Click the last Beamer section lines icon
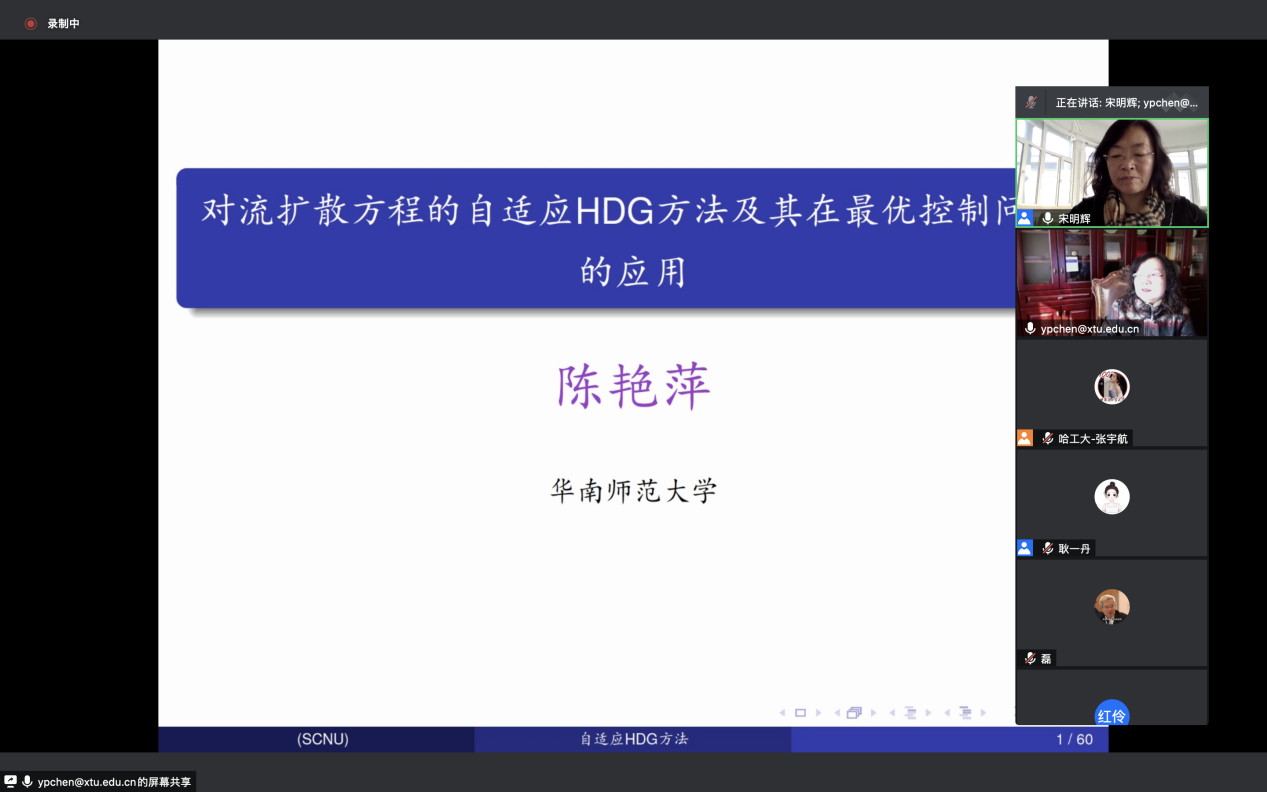 tap(965, 713)
